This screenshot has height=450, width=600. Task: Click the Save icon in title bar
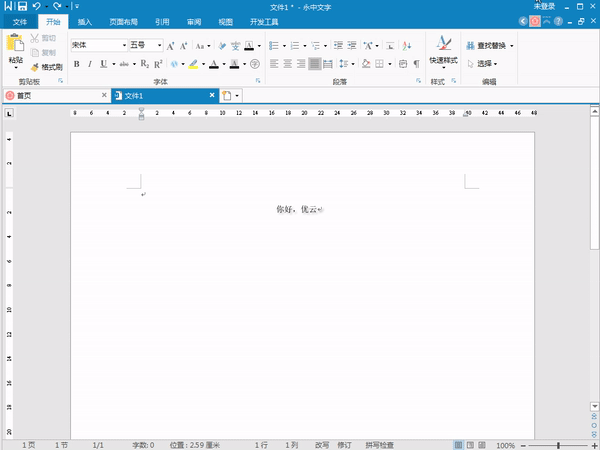coord(22,6)
